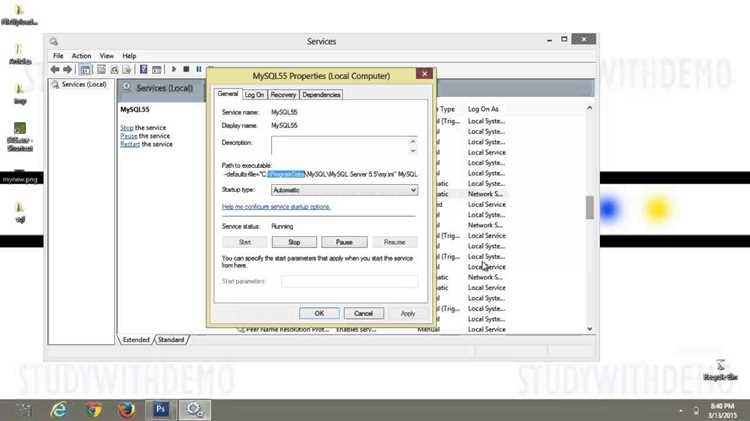Cancel the MySQL55 Properties dialog
The image size is (750, 421).
(x=364, y=313)
